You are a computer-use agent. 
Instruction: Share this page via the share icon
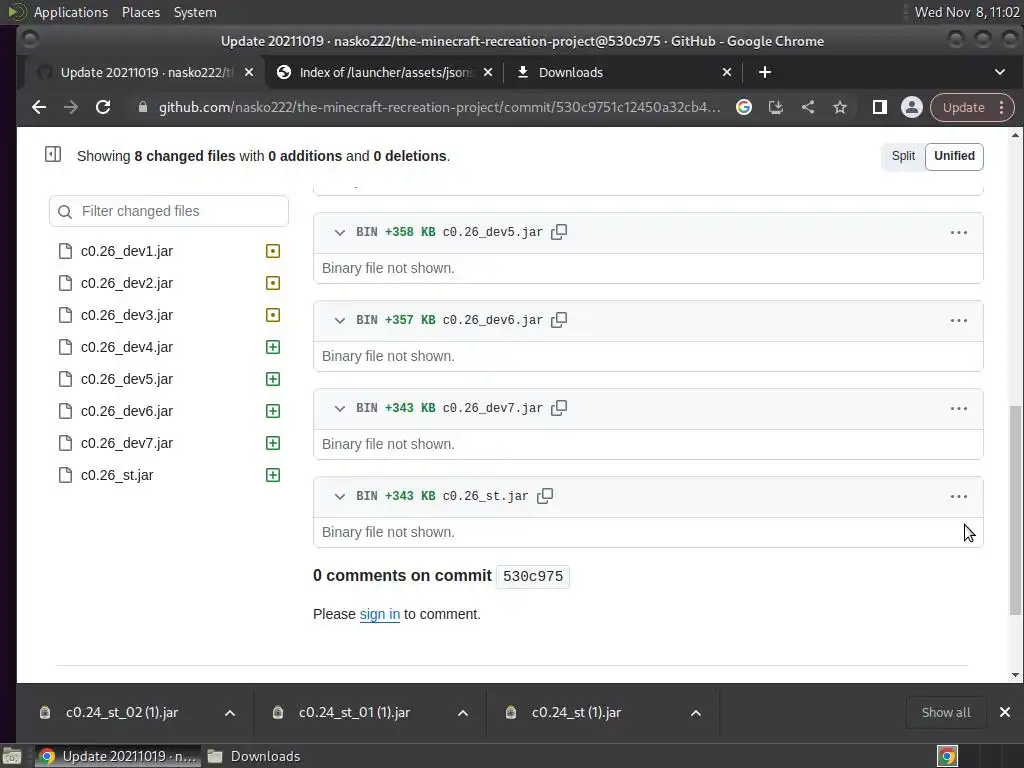tap(808, 107)
